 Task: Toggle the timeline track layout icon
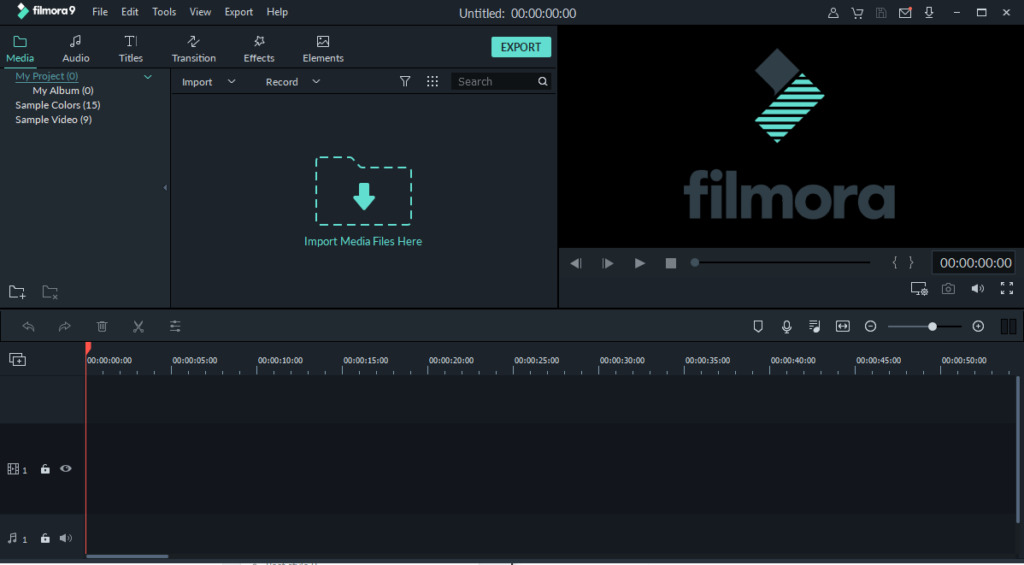[1008, 326]
